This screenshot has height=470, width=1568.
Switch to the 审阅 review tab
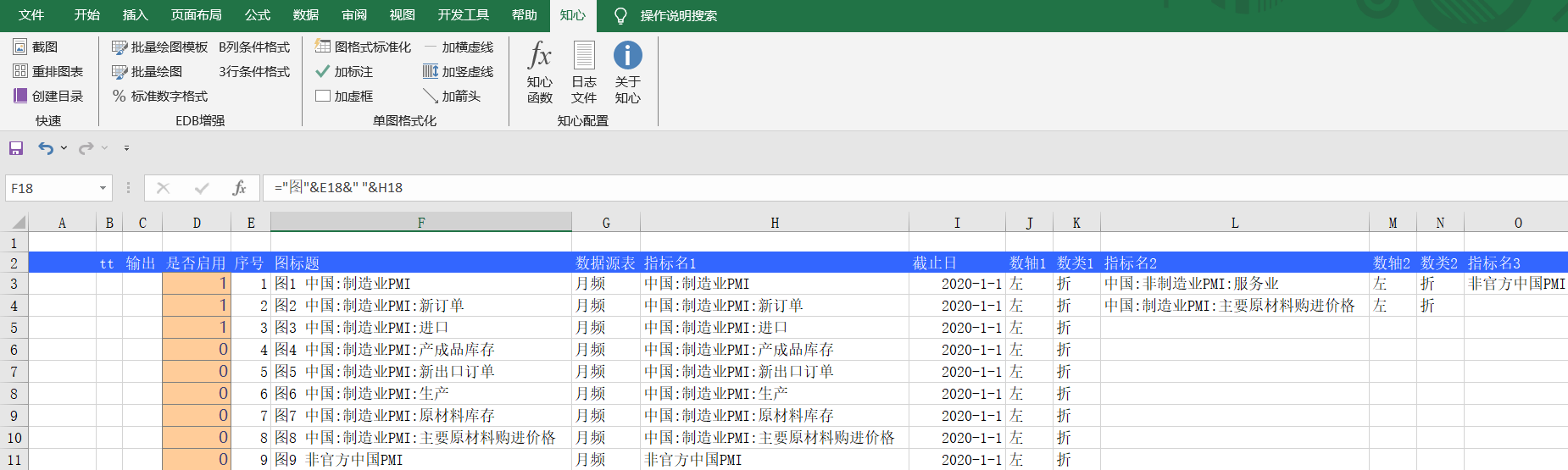pos(354,15)
